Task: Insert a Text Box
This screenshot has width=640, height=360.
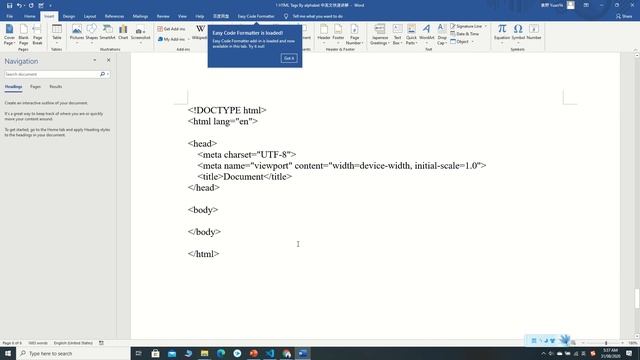Action: (x=397, y=34)
